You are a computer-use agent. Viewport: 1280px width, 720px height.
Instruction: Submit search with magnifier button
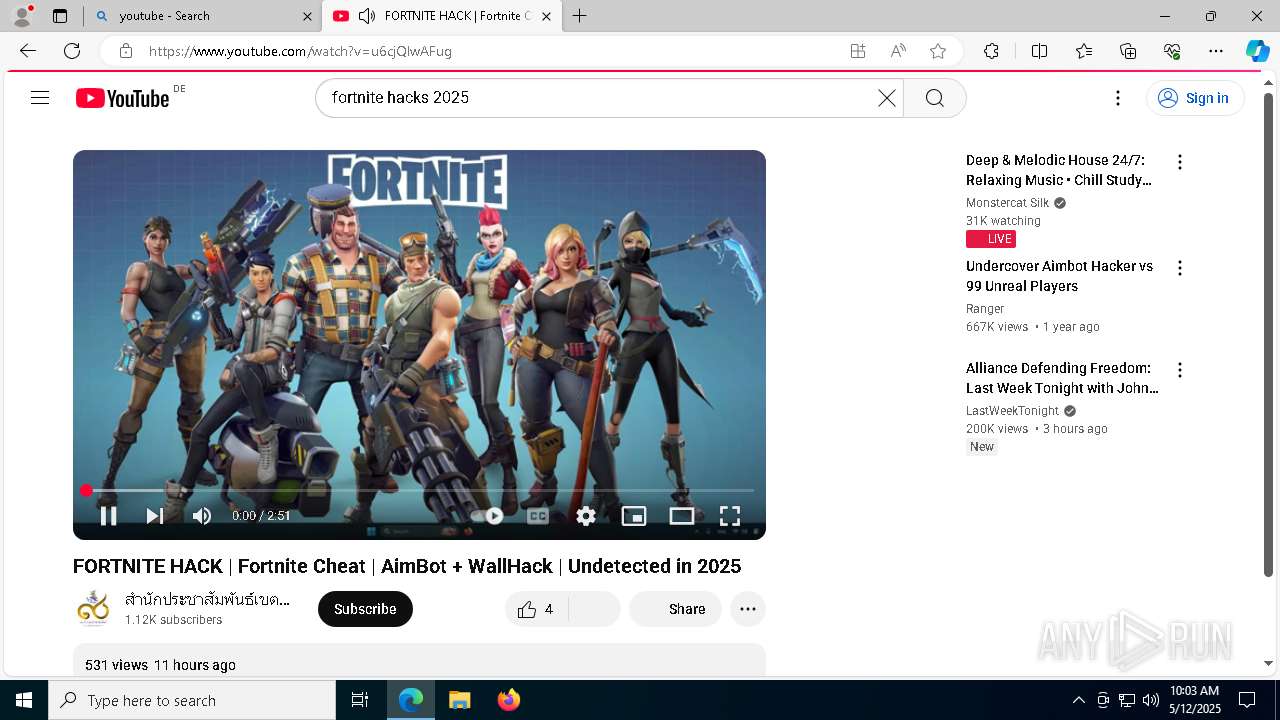[x=935, y=98]
